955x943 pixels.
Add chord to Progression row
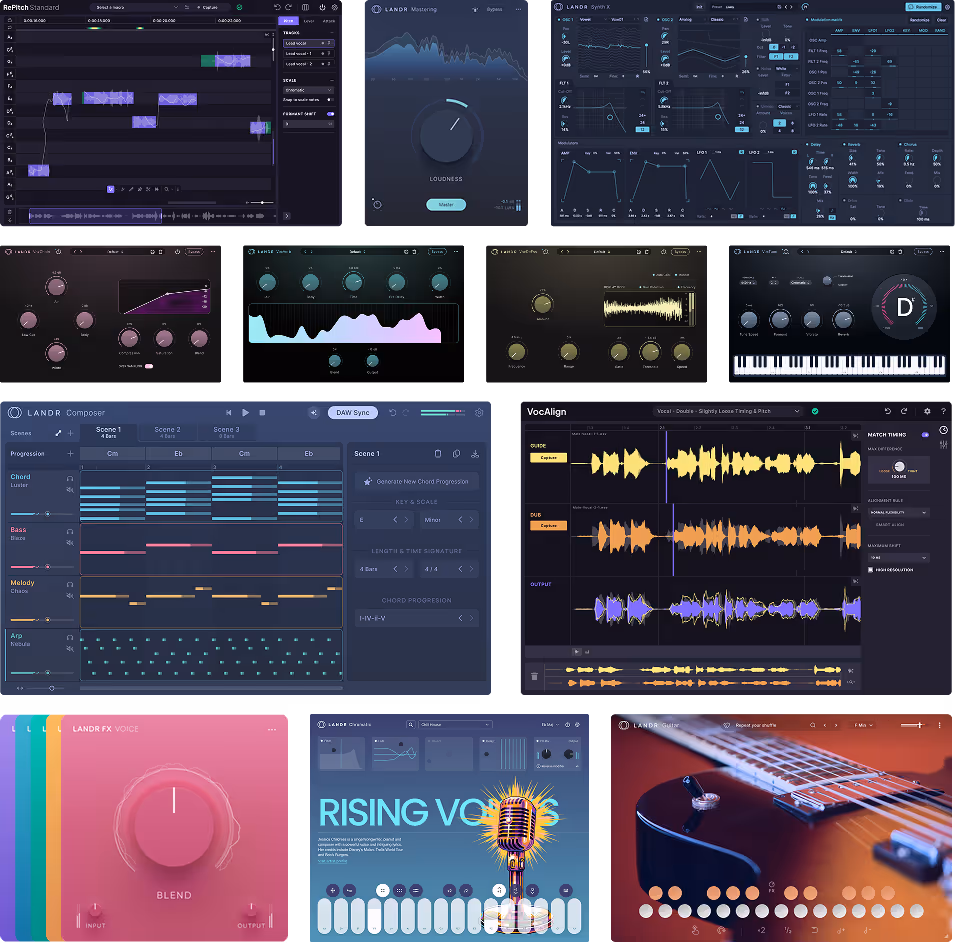[x=71, y=453]
